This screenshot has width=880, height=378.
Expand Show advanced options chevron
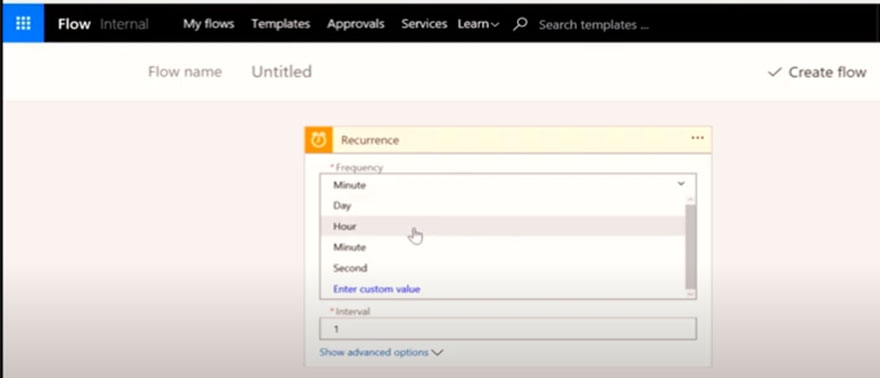pos(437,353)
